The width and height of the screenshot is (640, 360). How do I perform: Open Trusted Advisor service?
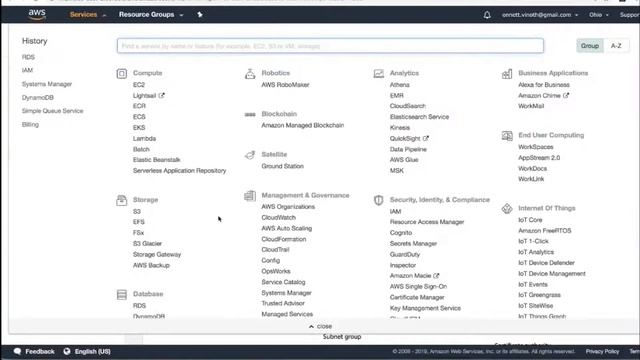(x=283, y=303)
